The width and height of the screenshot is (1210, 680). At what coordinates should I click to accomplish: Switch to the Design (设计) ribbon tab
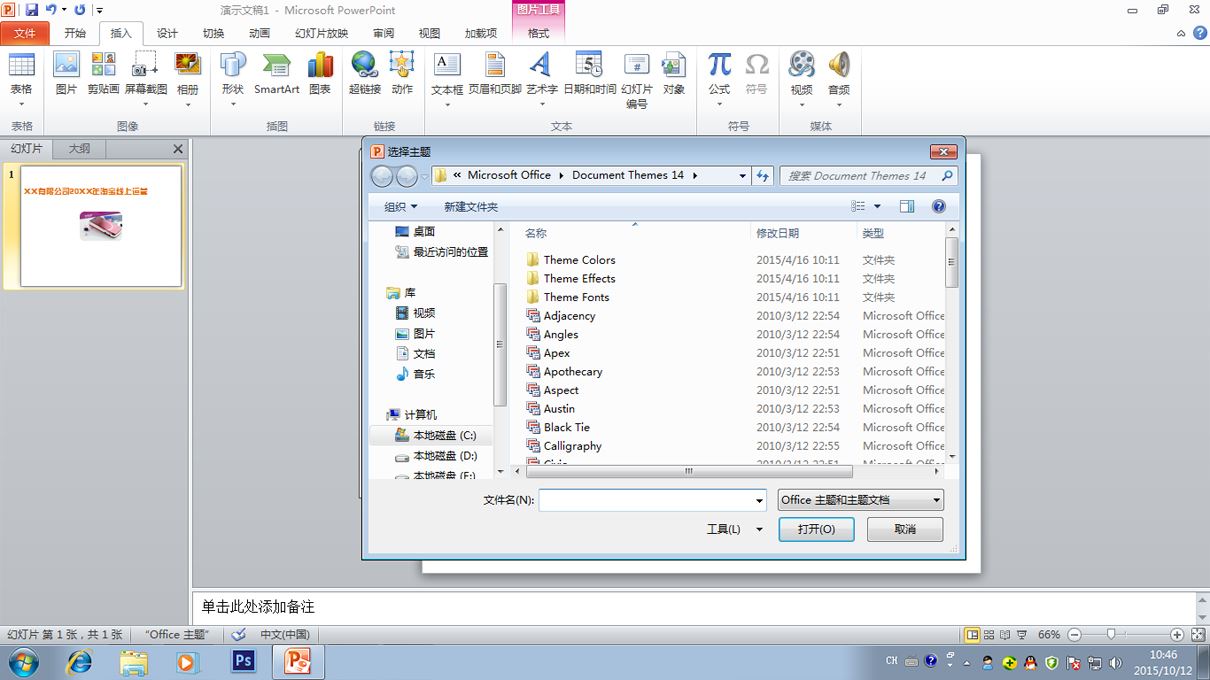point(167,33)
